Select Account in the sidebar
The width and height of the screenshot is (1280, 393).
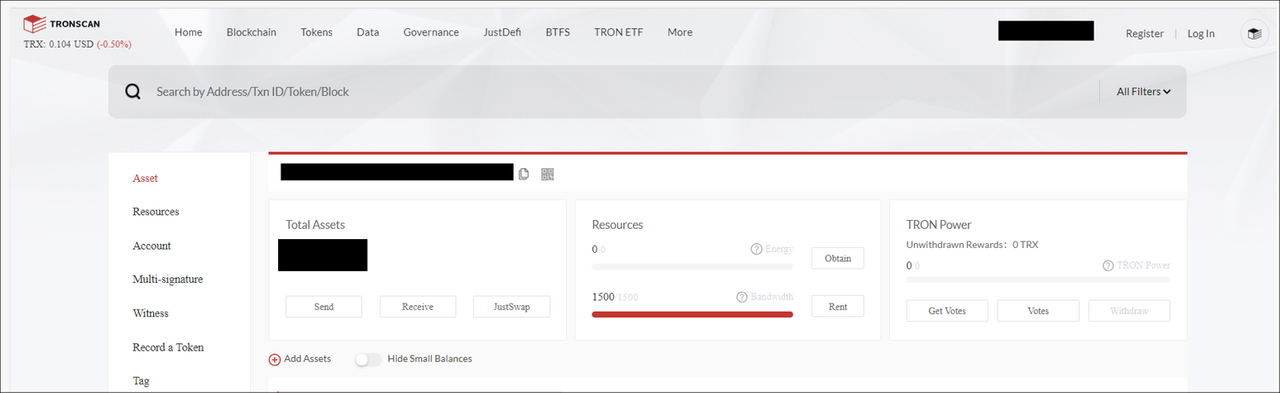(152, 246)
